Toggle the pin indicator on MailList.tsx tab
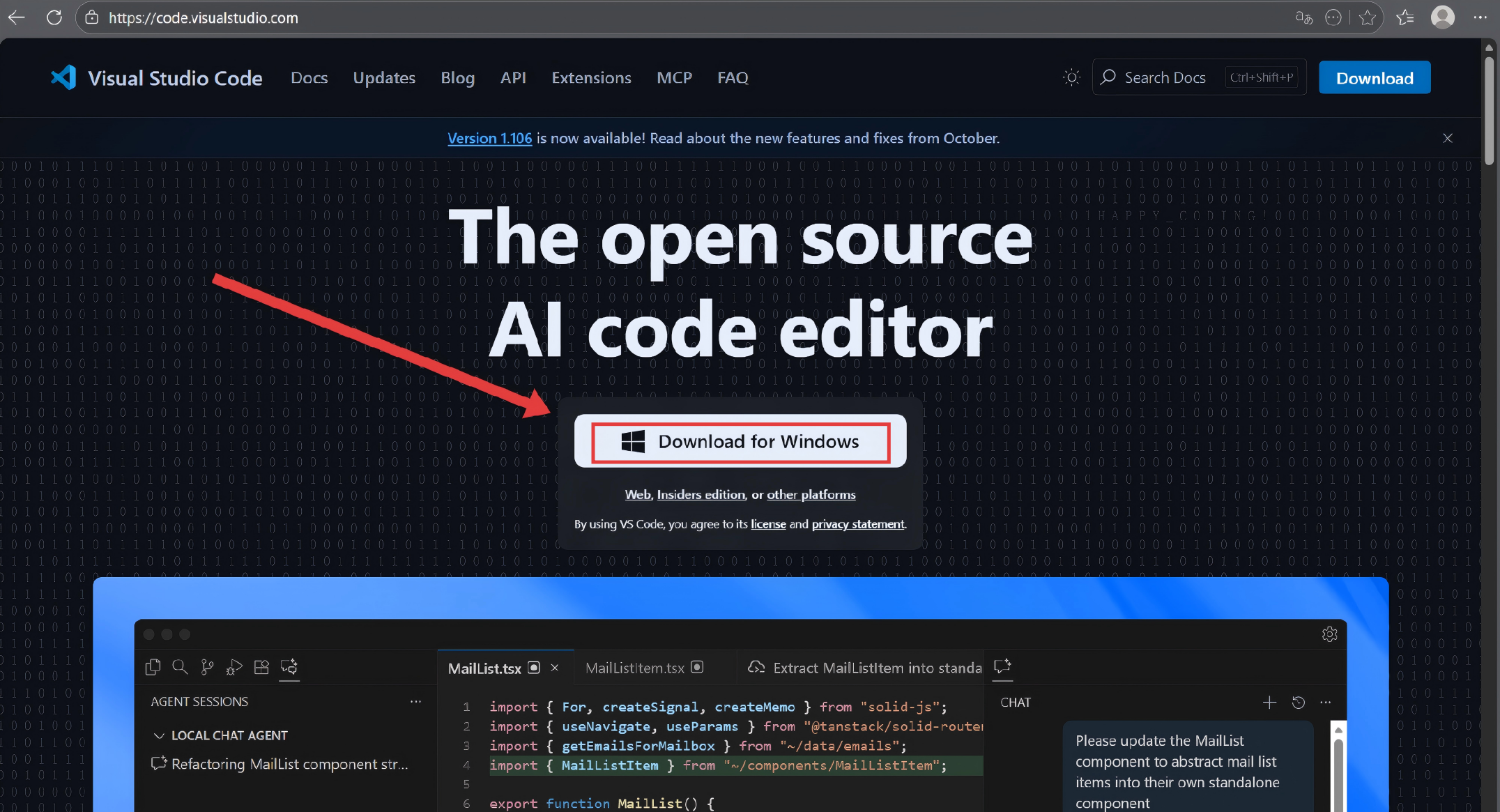1500x812 pixels. [534, 667]
